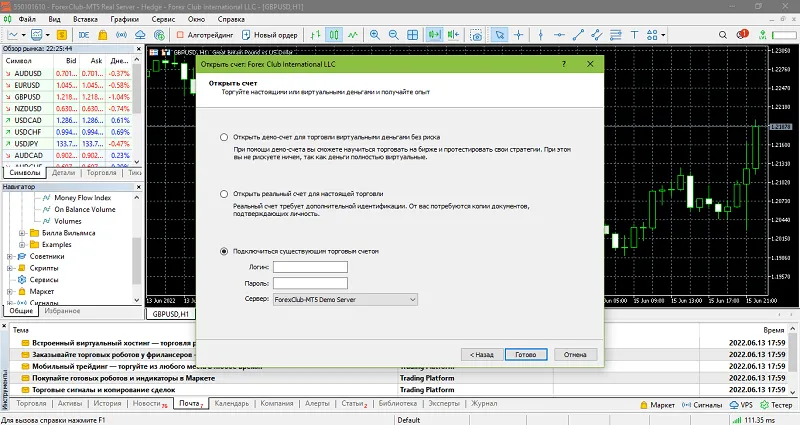This screenshot has height=425, width=800.
Task: Select the horizontal line drawing tool
Action: click(x=559, y=35)
